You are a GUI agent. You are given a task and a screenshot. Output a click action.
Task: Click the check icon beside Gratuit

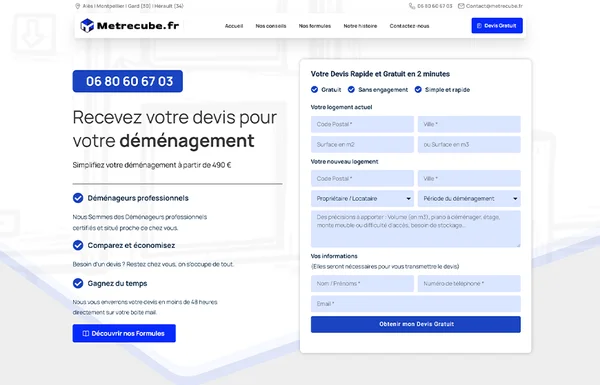pyautogui.click(x=314, y=90)
